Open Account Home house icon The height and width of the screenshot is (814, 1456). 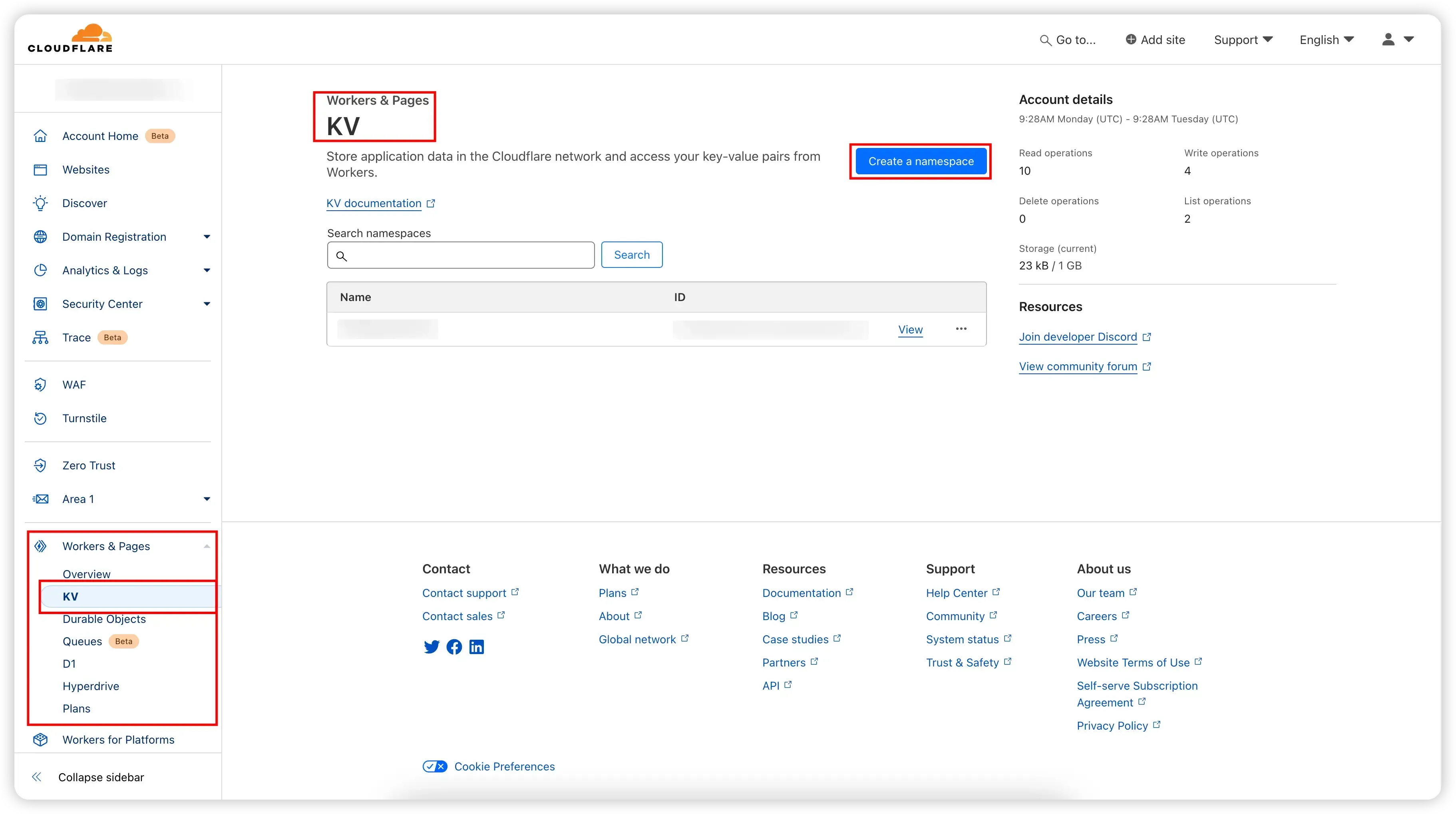40,136
